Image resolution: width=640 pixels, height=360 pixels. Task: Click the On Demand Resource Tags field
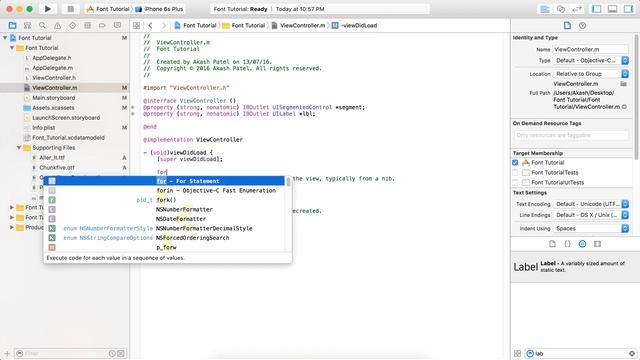571,135
